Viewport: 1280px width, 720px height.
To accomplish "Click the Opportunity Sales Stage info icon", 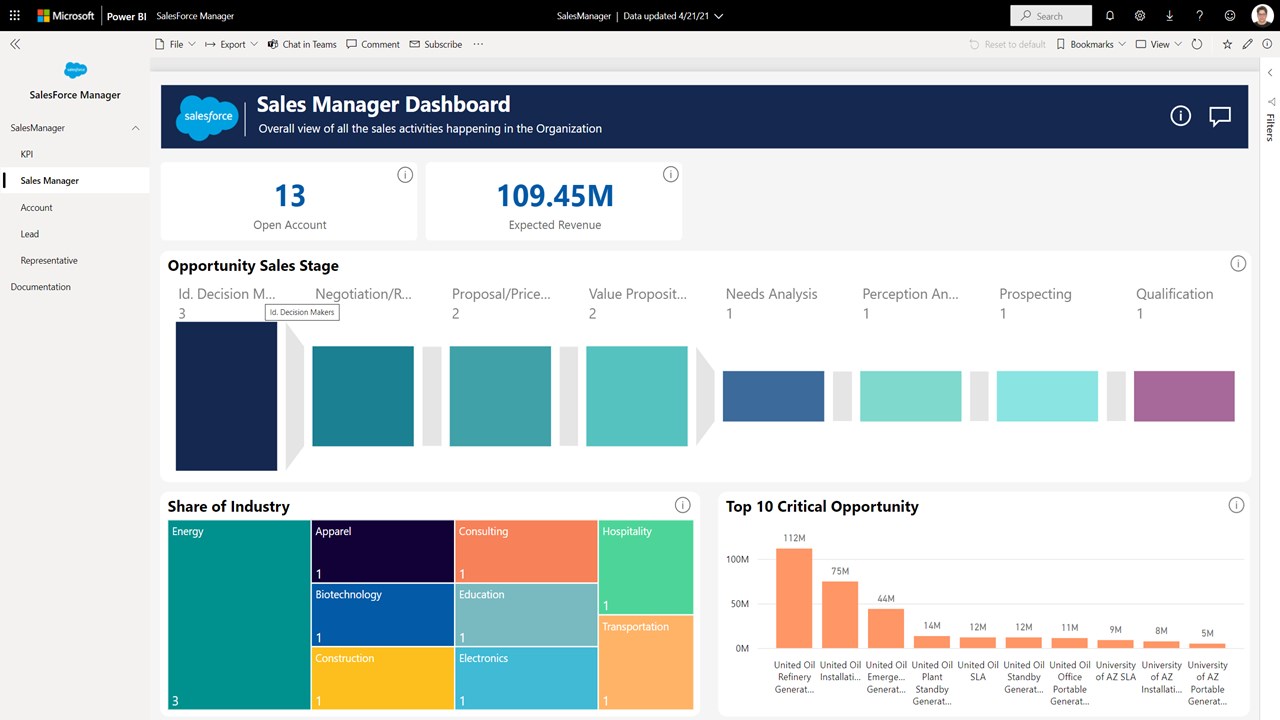I will tap(1238, 264).
